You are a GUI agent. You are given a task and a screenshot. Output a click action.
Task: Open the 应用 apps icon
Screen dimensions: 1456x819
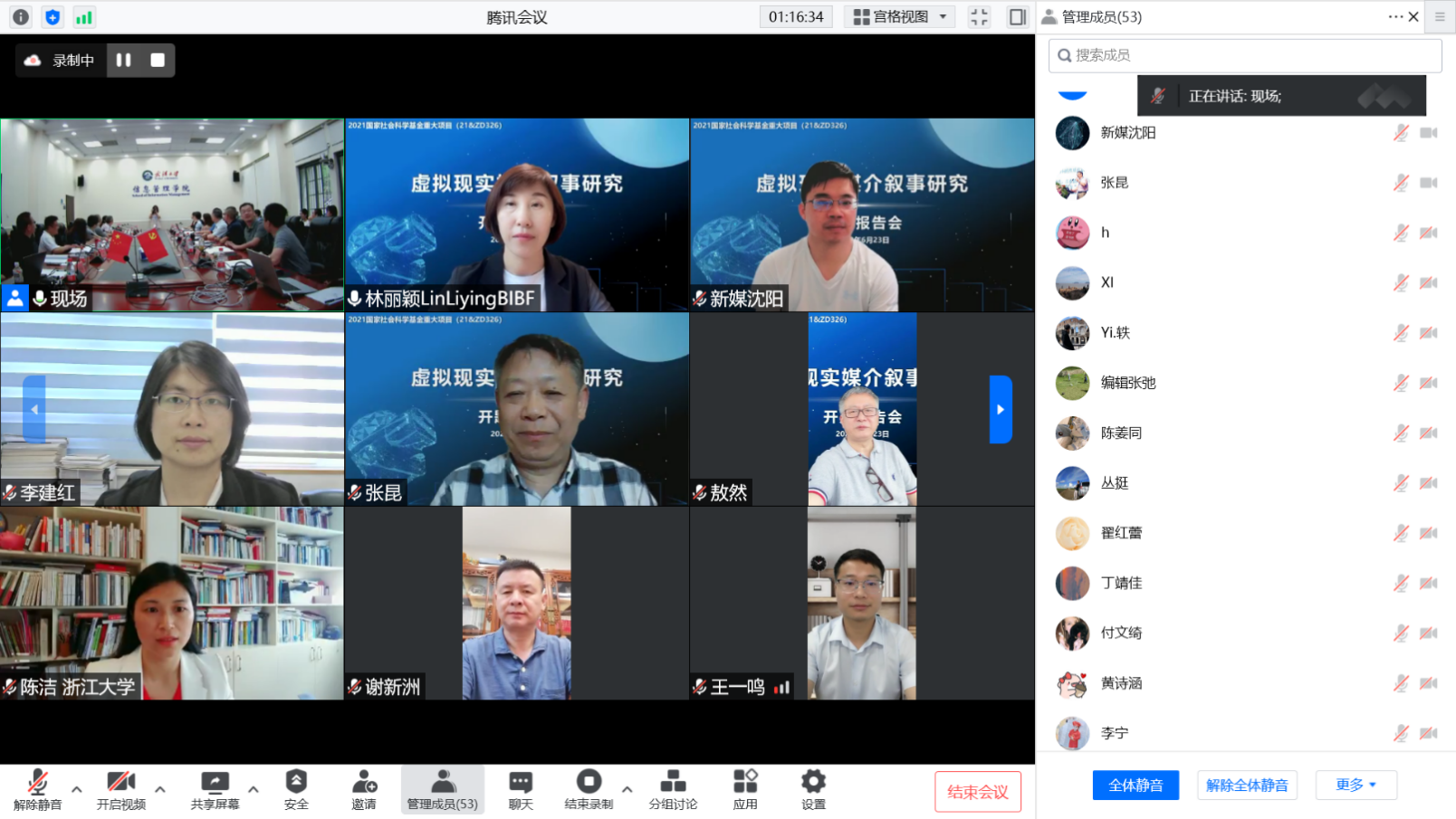745,783
